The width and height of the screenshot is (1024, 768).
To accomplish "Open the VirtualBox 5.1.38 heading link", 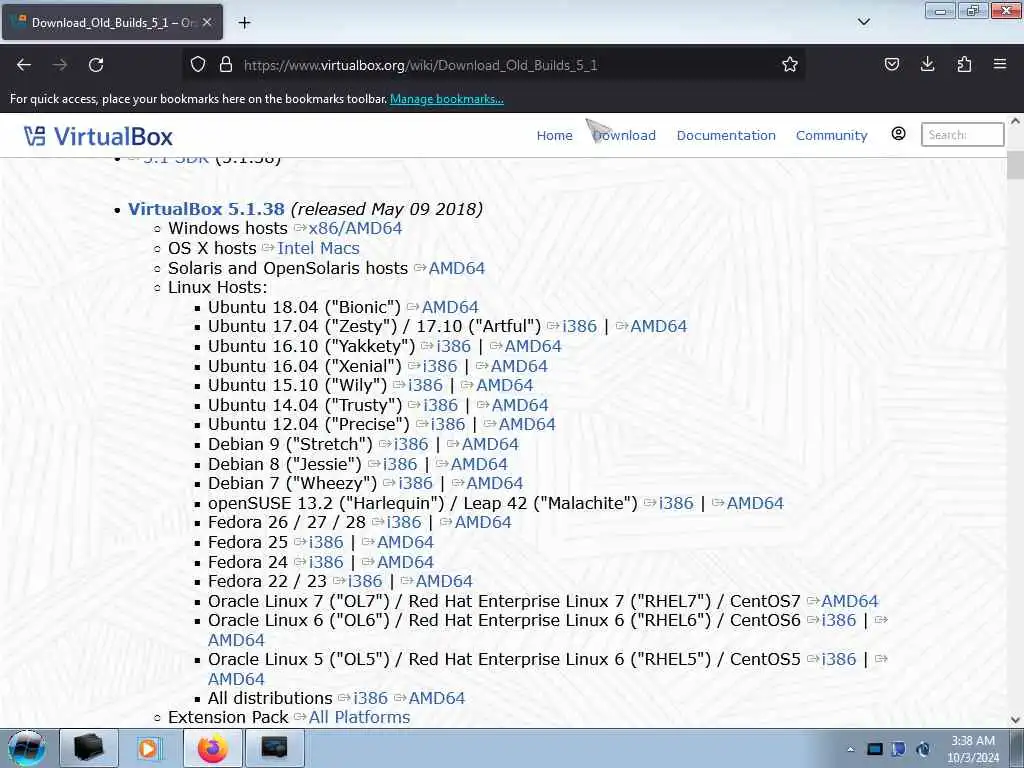I will point(206,209).
